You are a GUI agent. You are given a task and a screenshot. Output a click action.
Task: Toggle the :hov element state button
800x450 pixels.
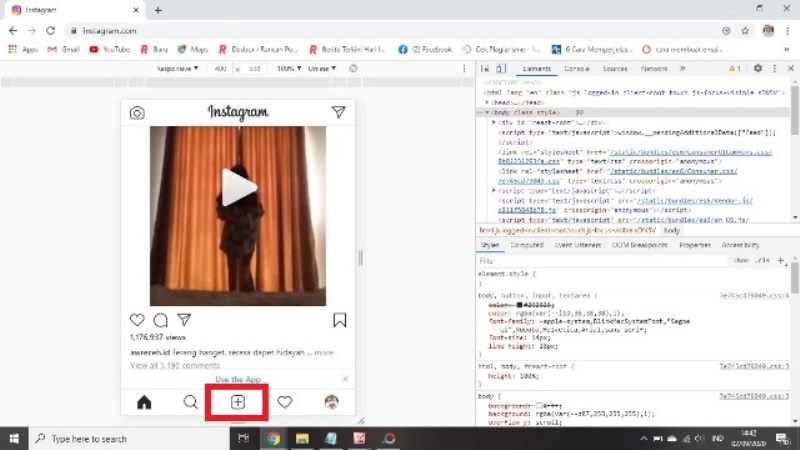(741, 260)
